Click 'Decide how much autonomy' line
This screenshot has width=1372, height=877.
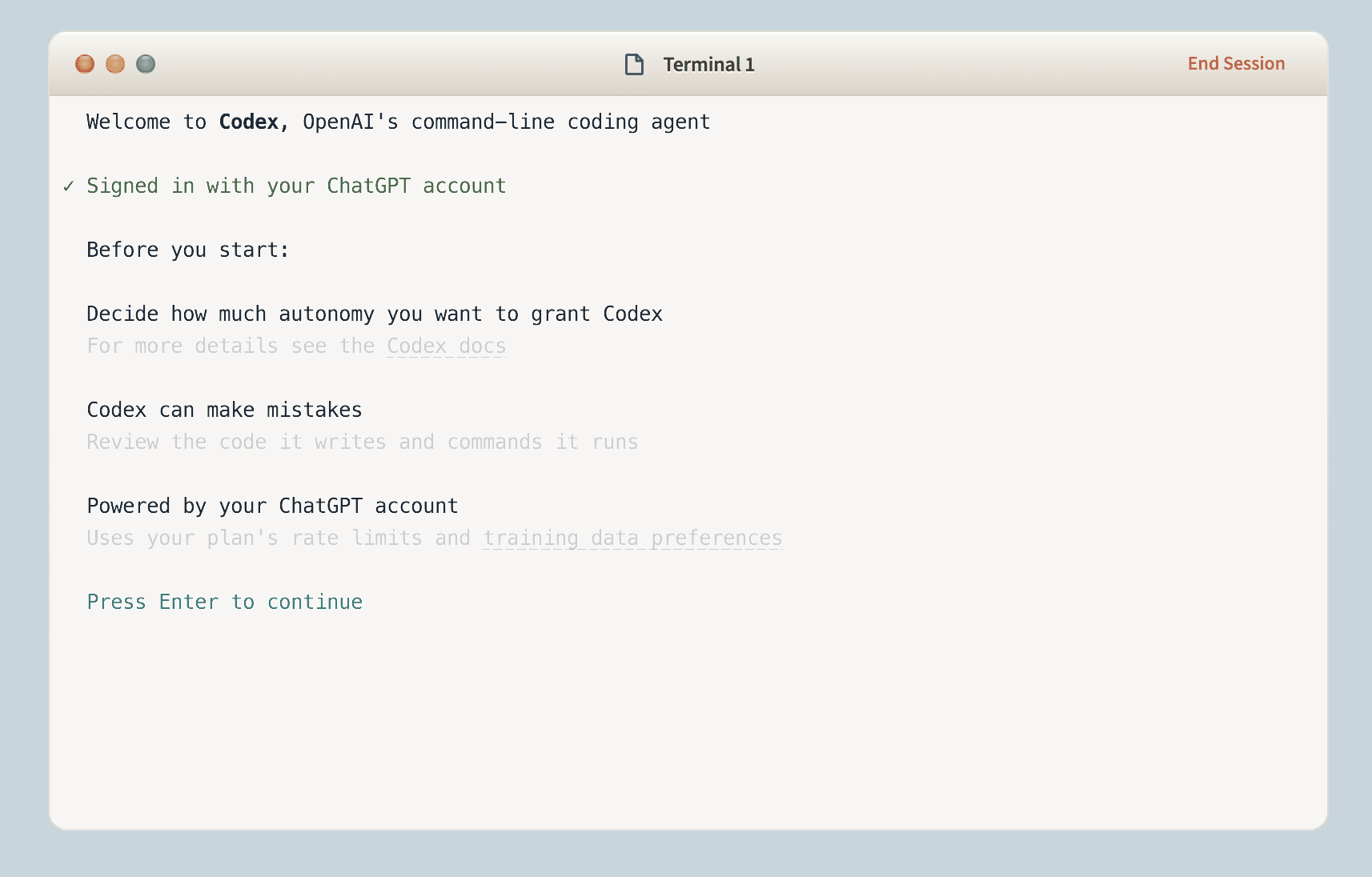point(375,314)
